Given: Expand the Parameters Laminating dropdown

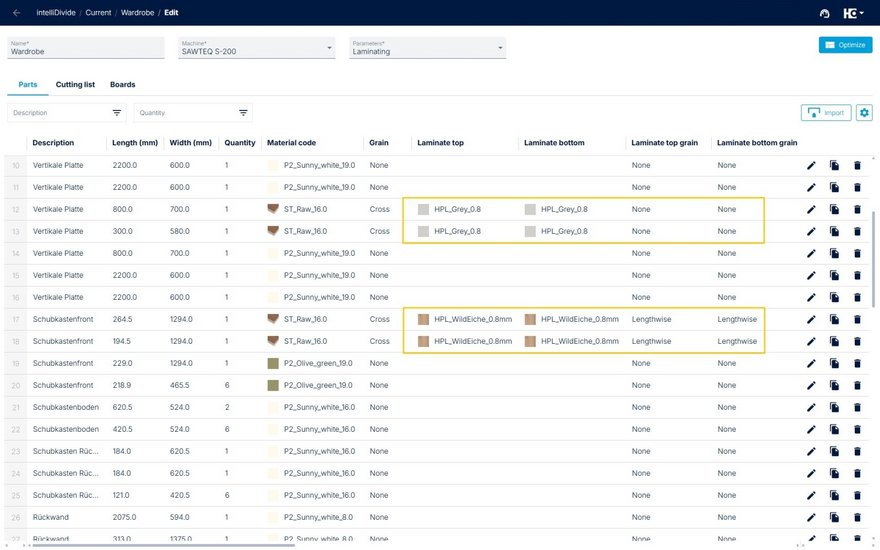Looking at the screenshot, I should [x=500, y=48].
